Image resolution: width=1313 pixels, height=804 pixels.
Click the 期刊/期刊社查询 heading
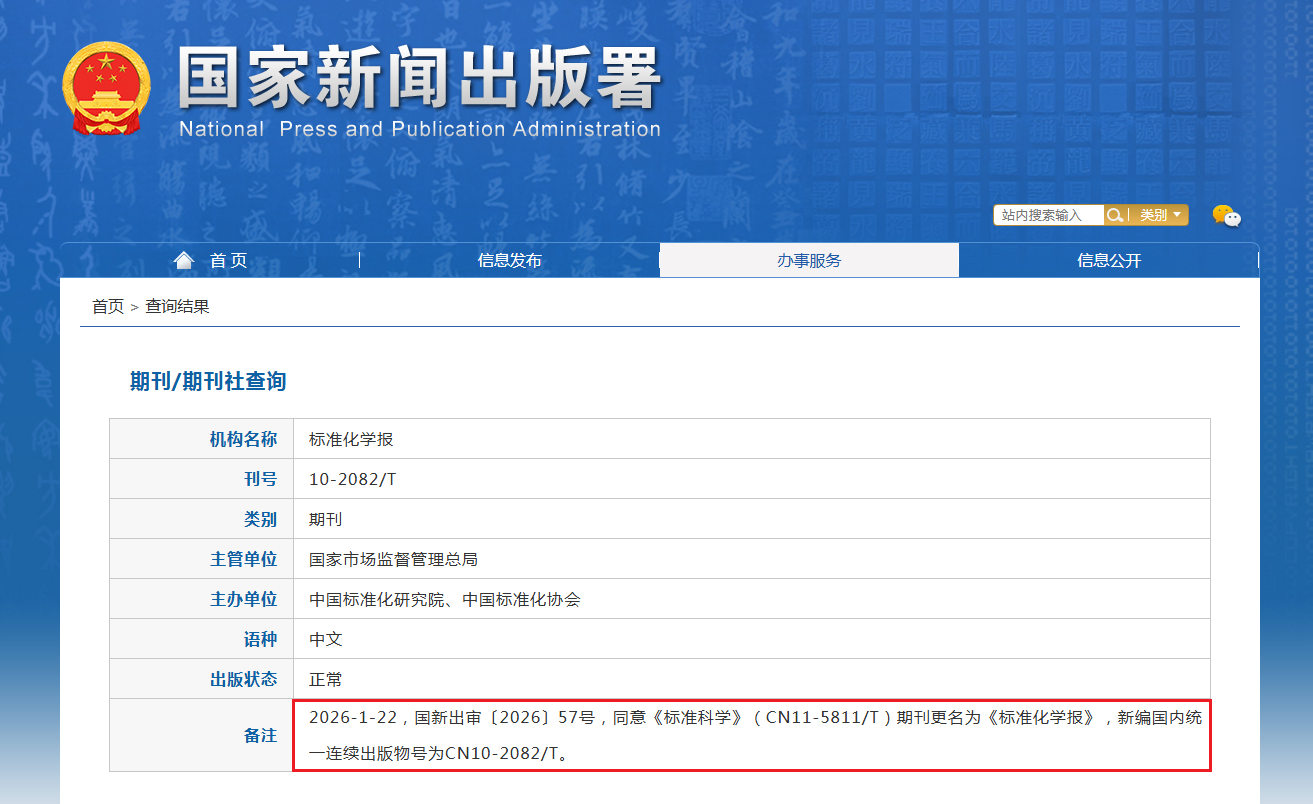pos(208,381)
